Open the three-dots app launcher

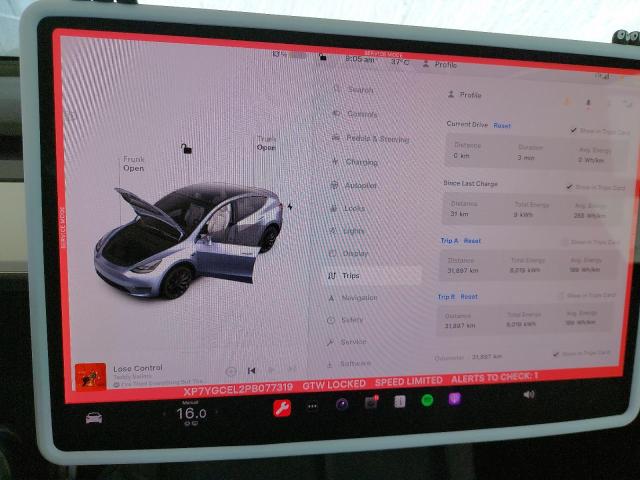(x=313, y=406)
